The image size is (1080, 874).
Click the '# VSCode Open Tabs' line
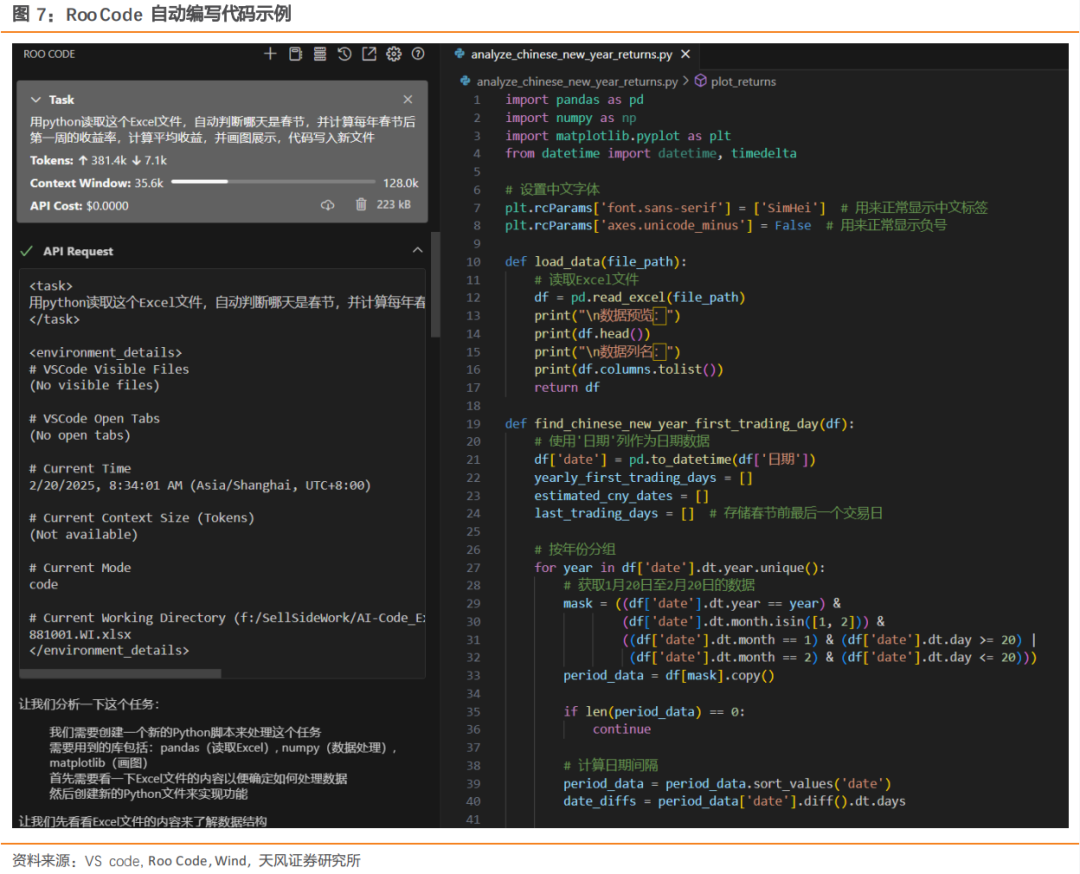(x=94, y=419)
